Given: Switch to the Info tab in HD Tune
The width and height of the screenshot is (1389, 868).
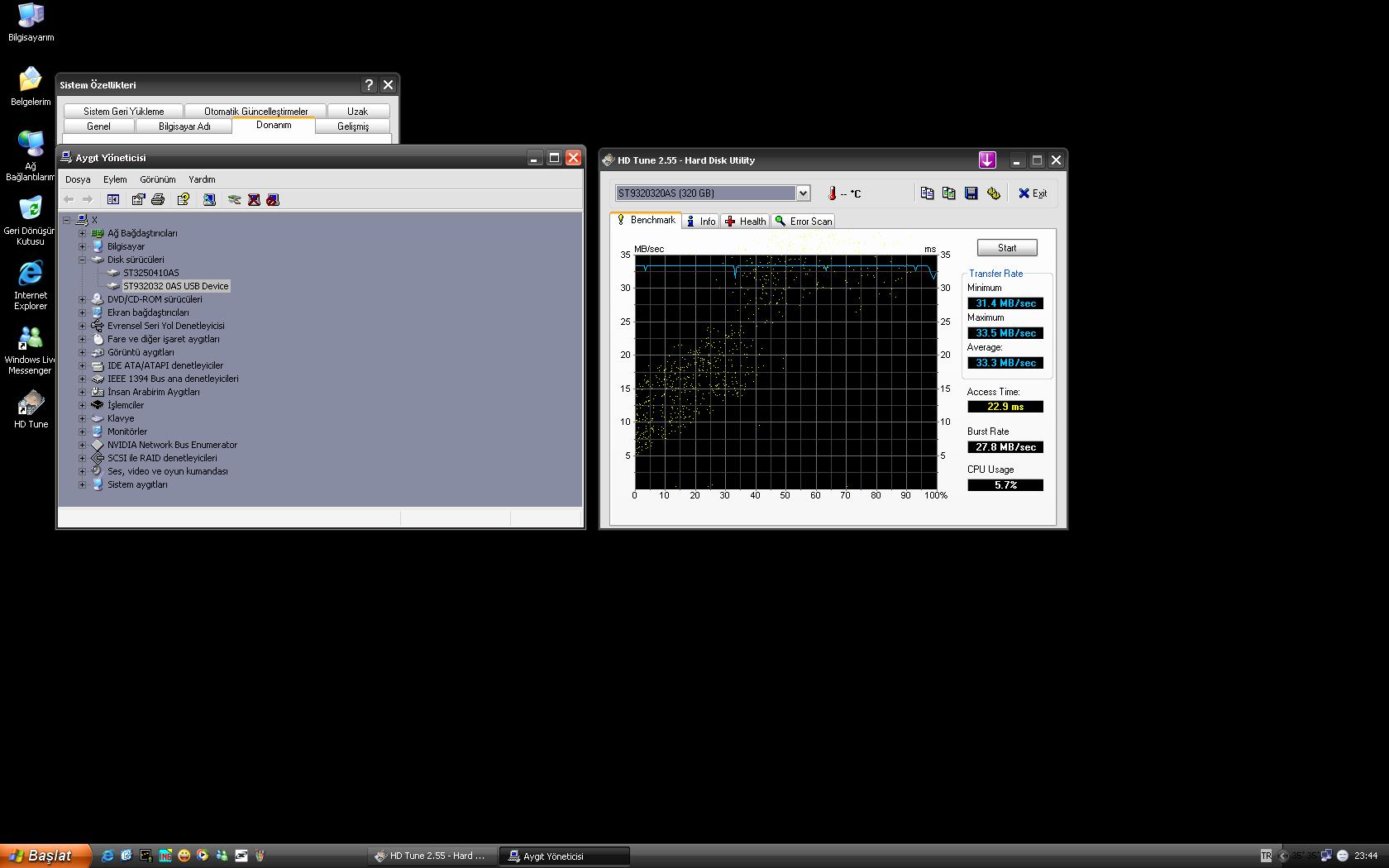Looking at the screenshot, I should (x=701, y=222).
